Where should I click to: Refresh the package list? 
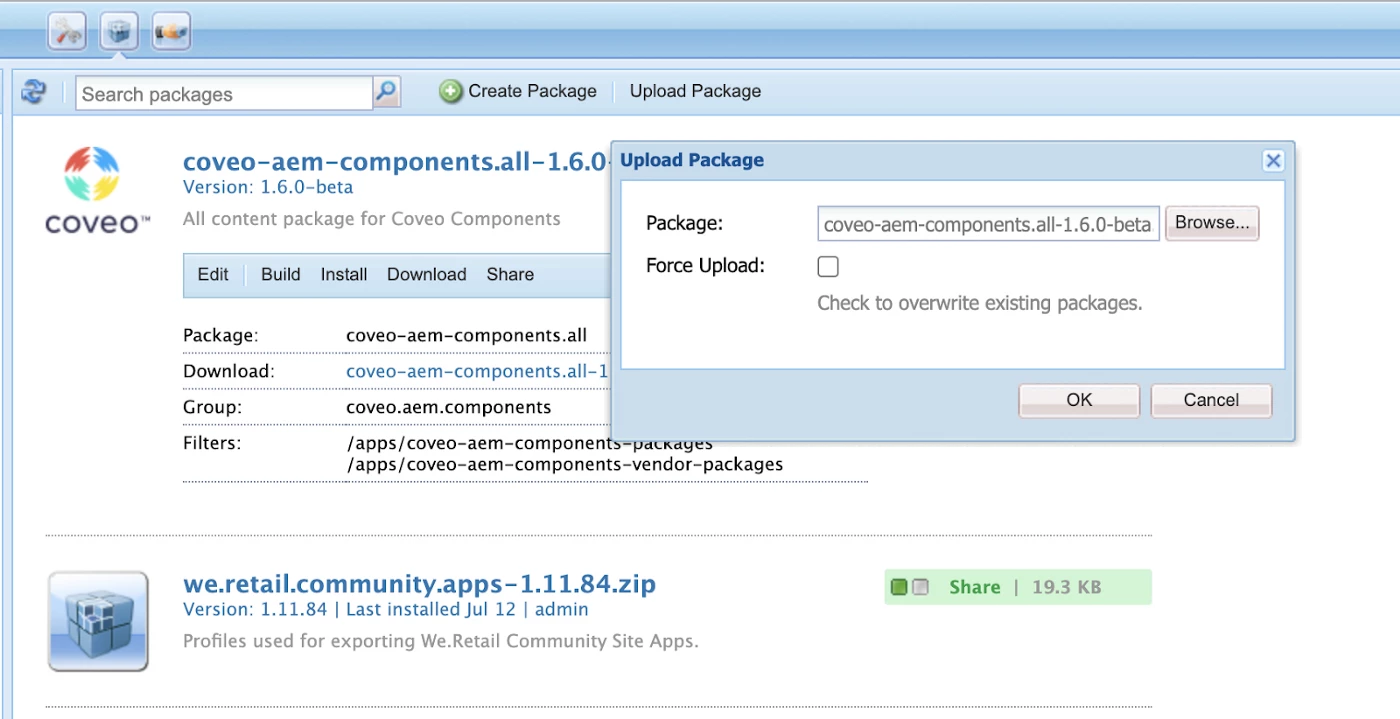(34, 92)
